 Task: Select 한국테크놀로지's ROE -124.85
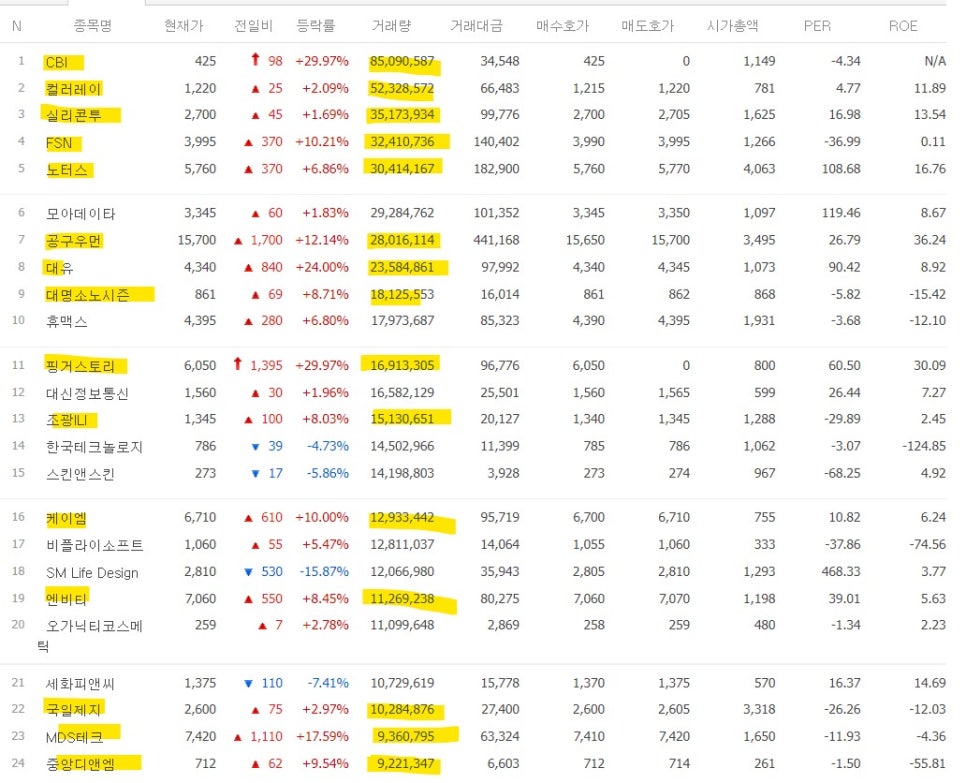[924, 446]
